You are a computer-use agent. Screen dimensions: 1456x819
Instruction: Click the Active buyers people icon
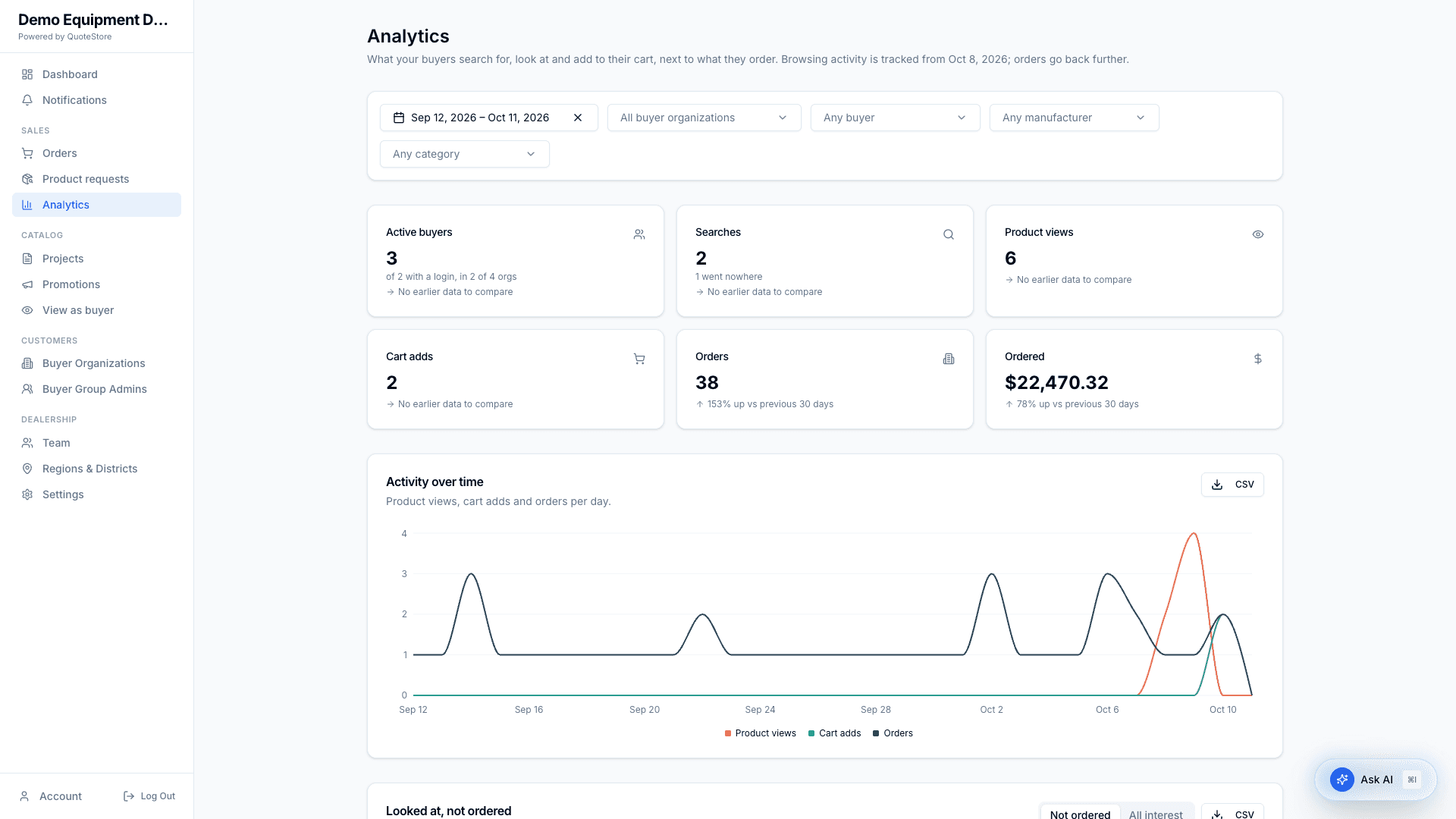pos(639,234)
